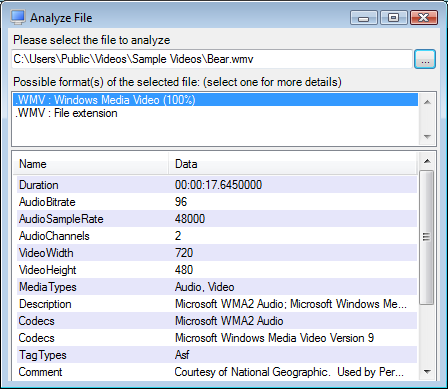Sort by the Name column header
This screenshot has height=389, width=448.
click(x=91, y=164)
